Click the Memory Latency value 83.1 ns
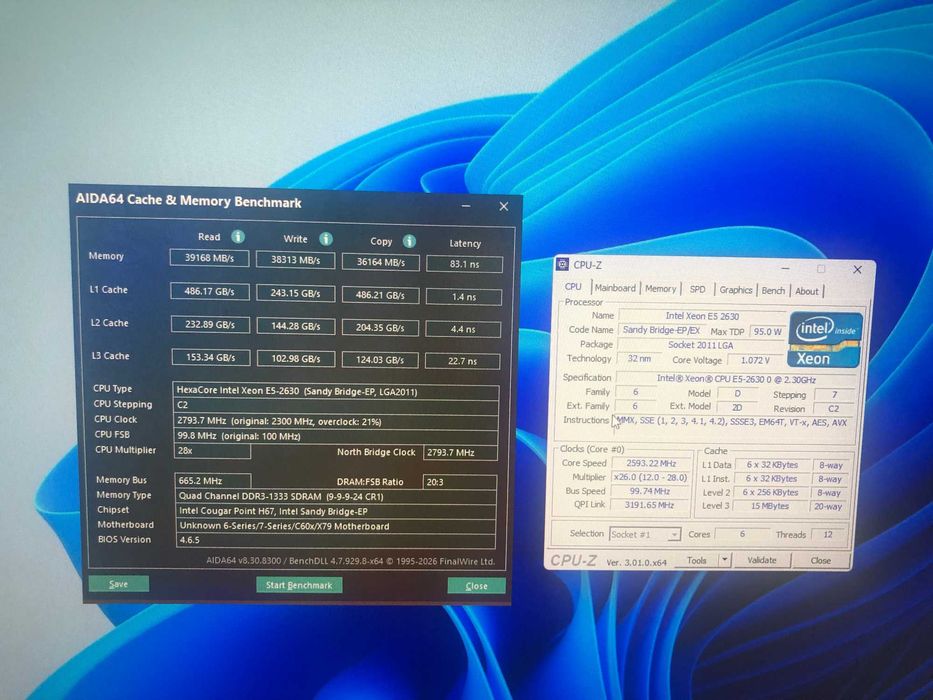 (x=464, y=264)
